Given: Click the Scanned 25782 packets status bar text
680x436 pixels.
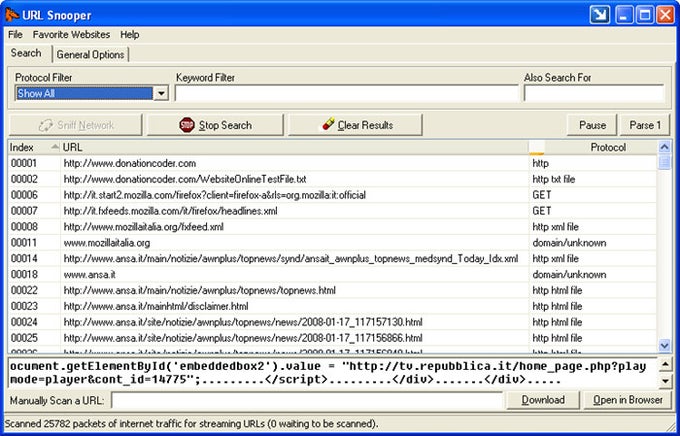Looking at the screenshot, I should (x=191, y=424).
